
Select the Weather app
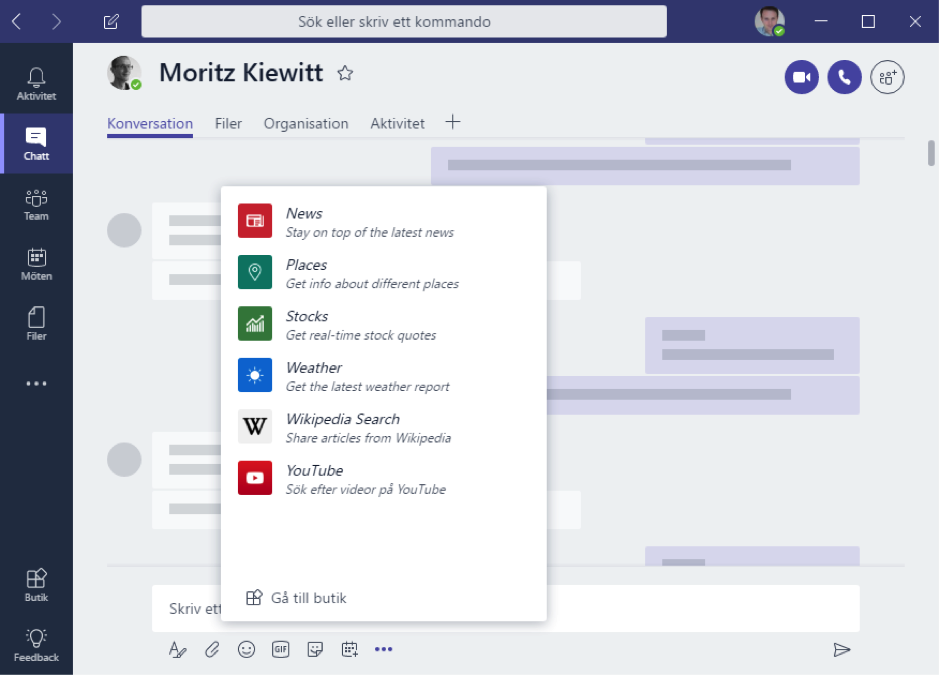[x=383, y=376]
